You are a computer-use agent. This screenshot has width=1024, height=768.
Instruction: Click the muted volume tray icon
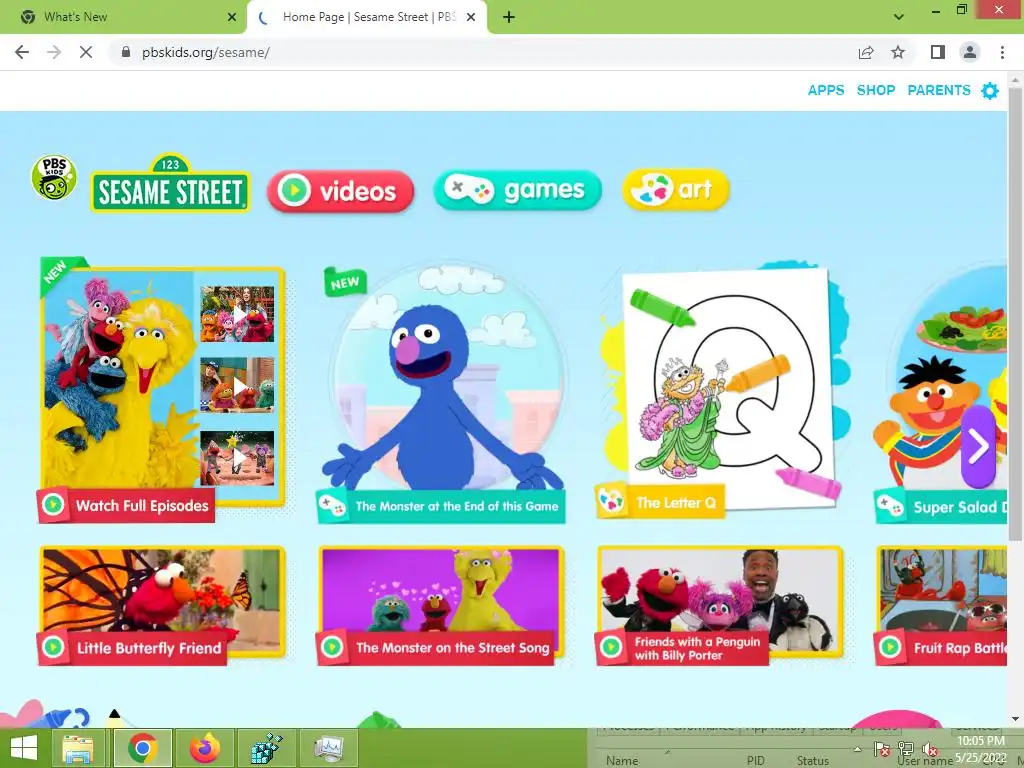click(929, 750)
